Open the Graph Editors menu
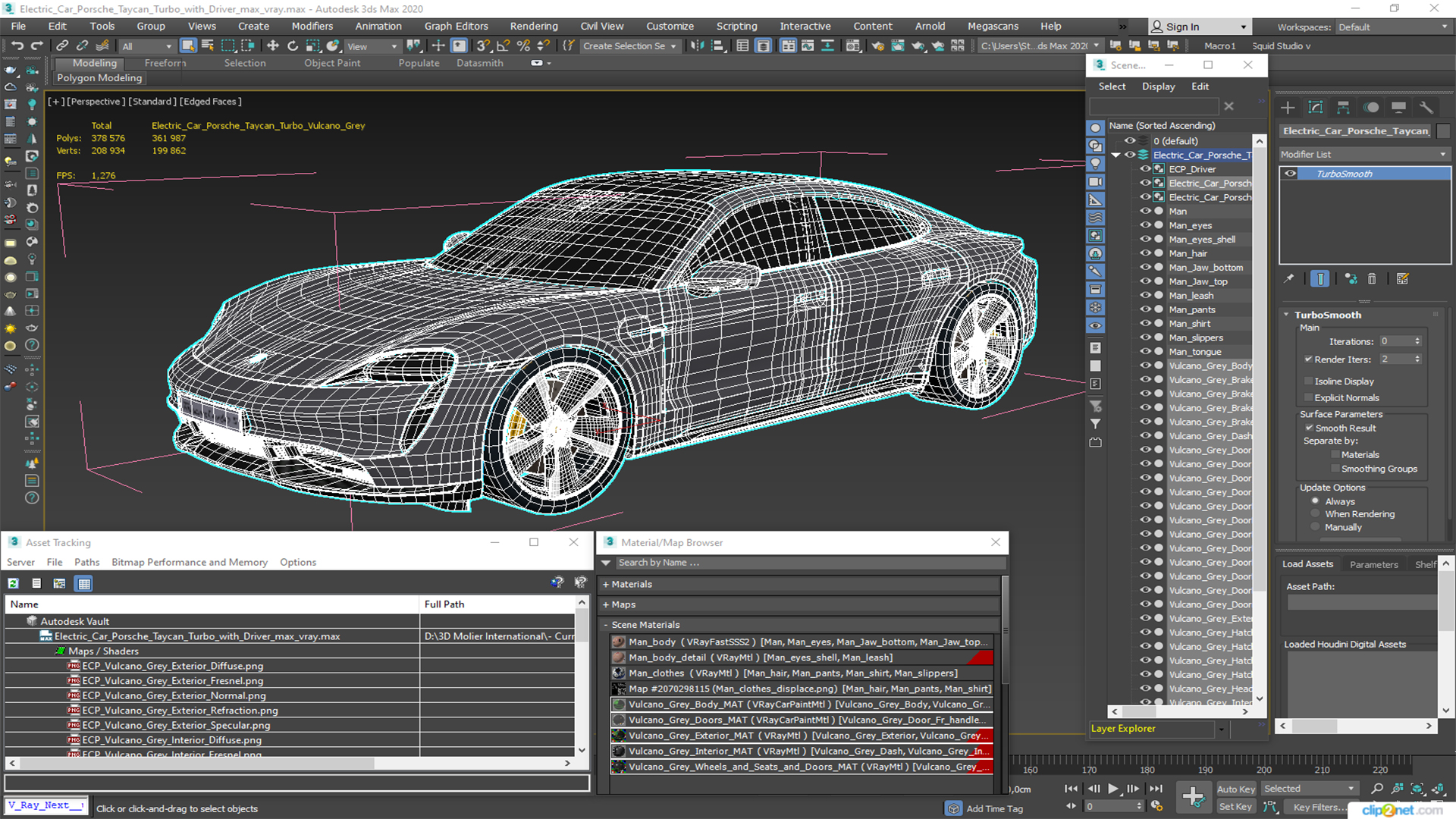 click(456, 26)
